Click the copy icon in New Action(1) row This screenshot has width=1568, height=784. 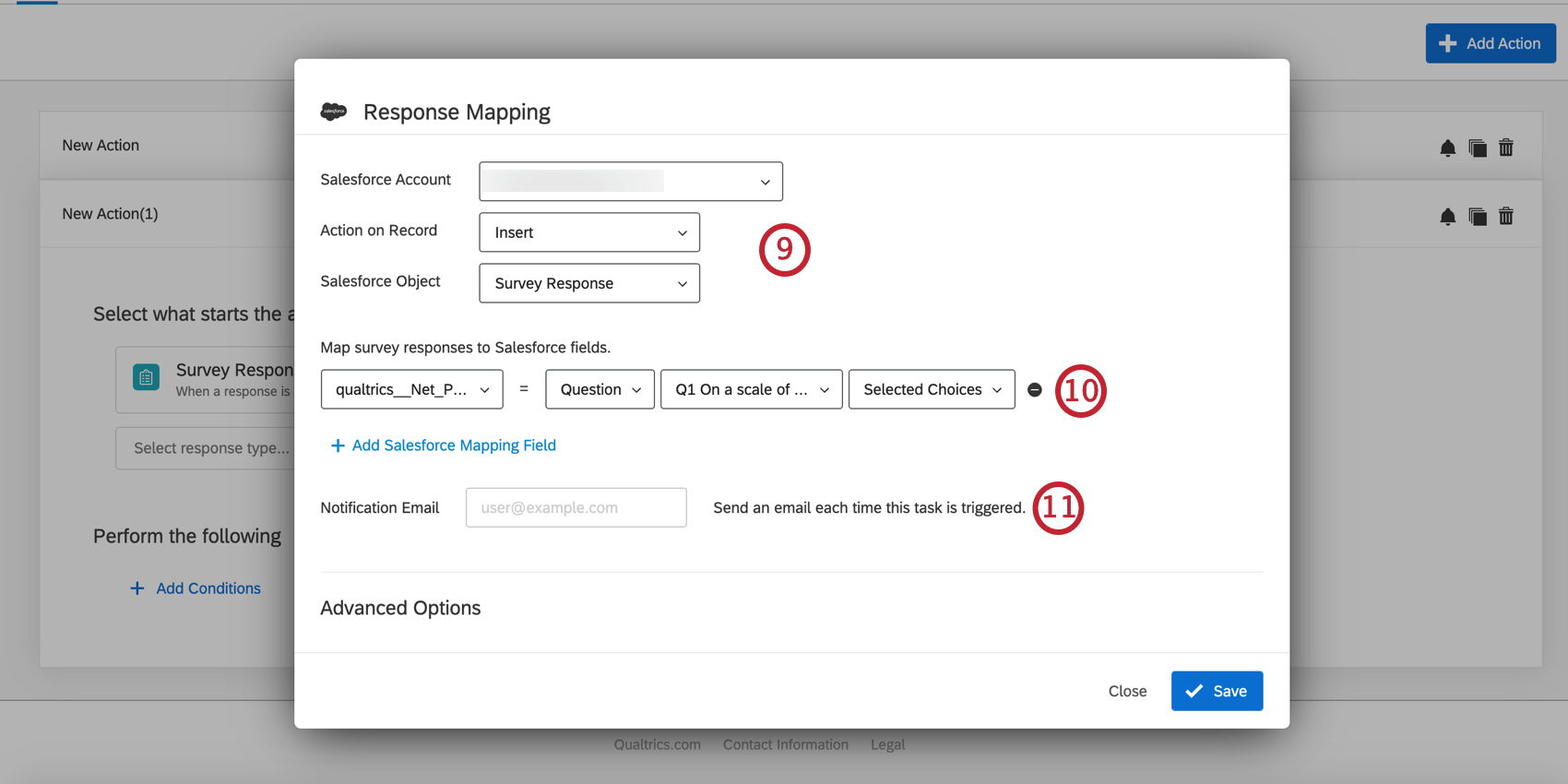[x=1477, y=217]
